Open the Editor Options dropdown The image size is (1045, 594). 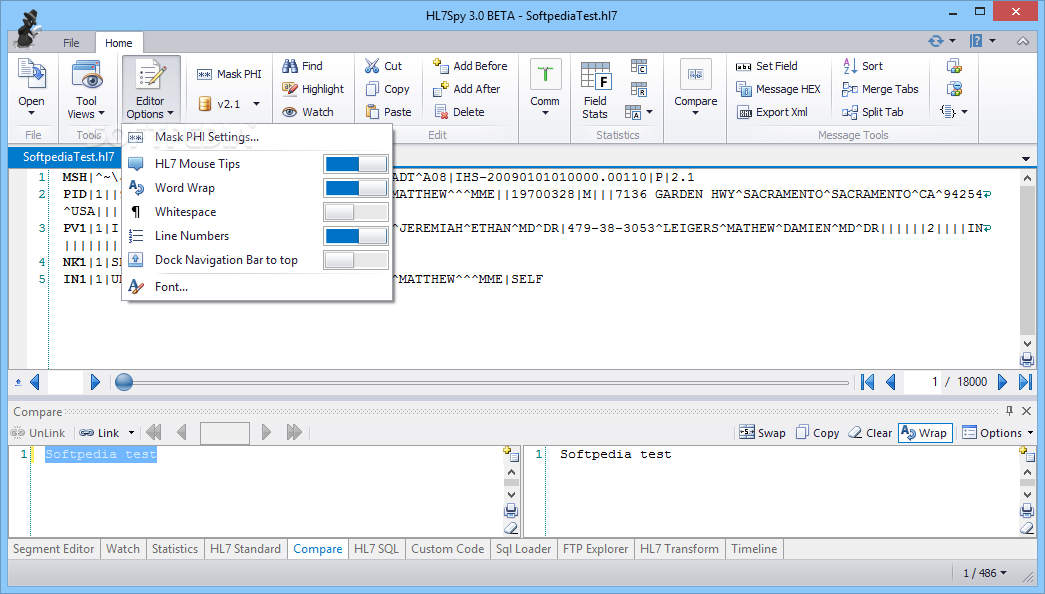coord(151,90)
